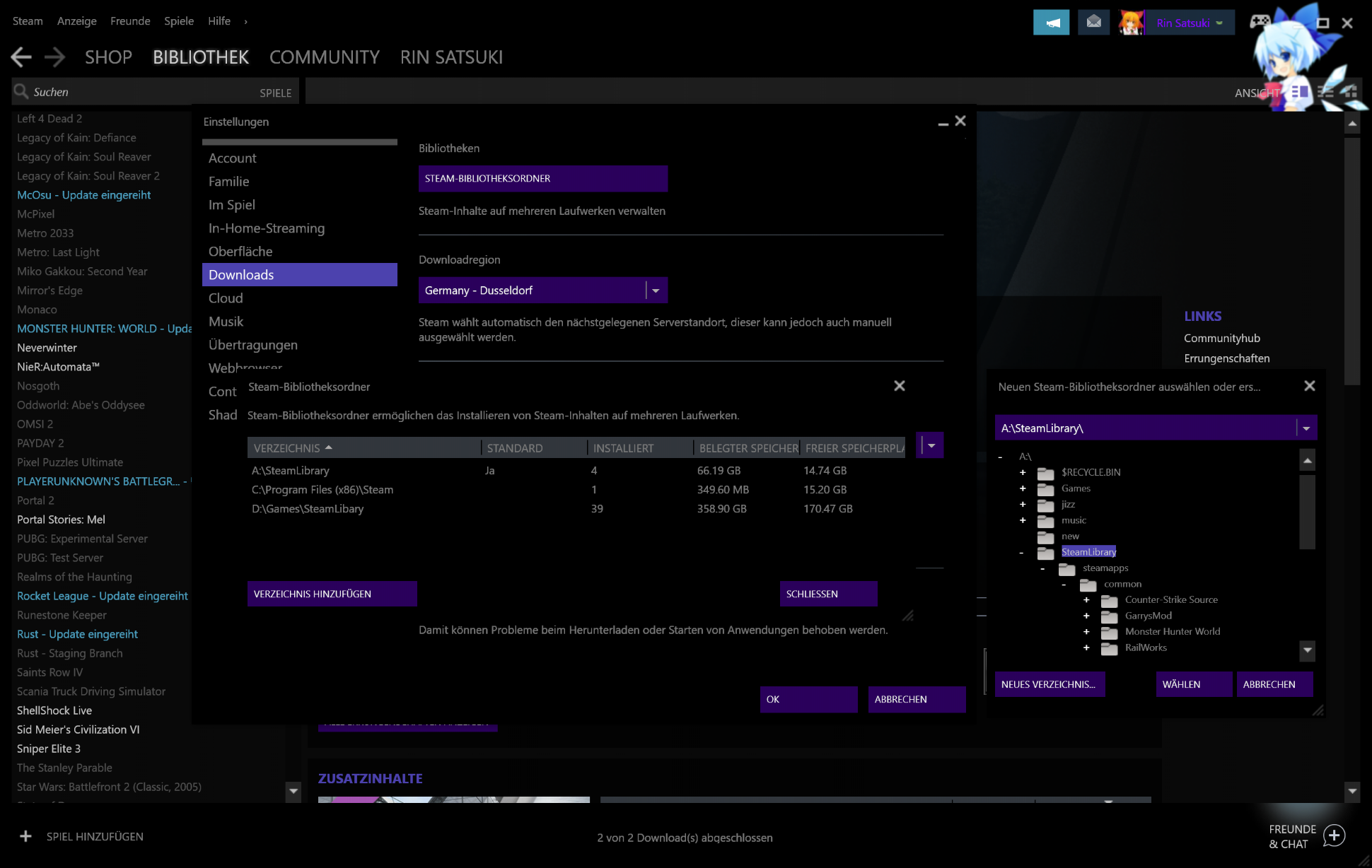The height and width of the screenshot is (868, 1372).
Task: Open the Spiele menu
Action: pos(179,21)
